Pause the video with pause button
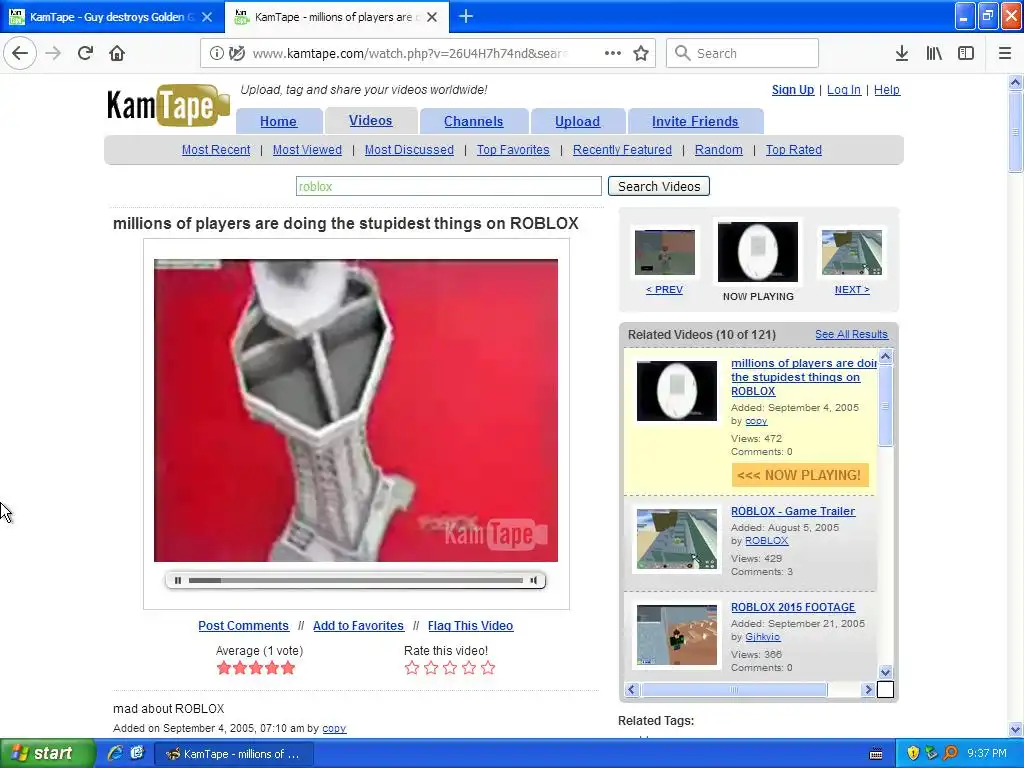 click(x=178, y=580)
